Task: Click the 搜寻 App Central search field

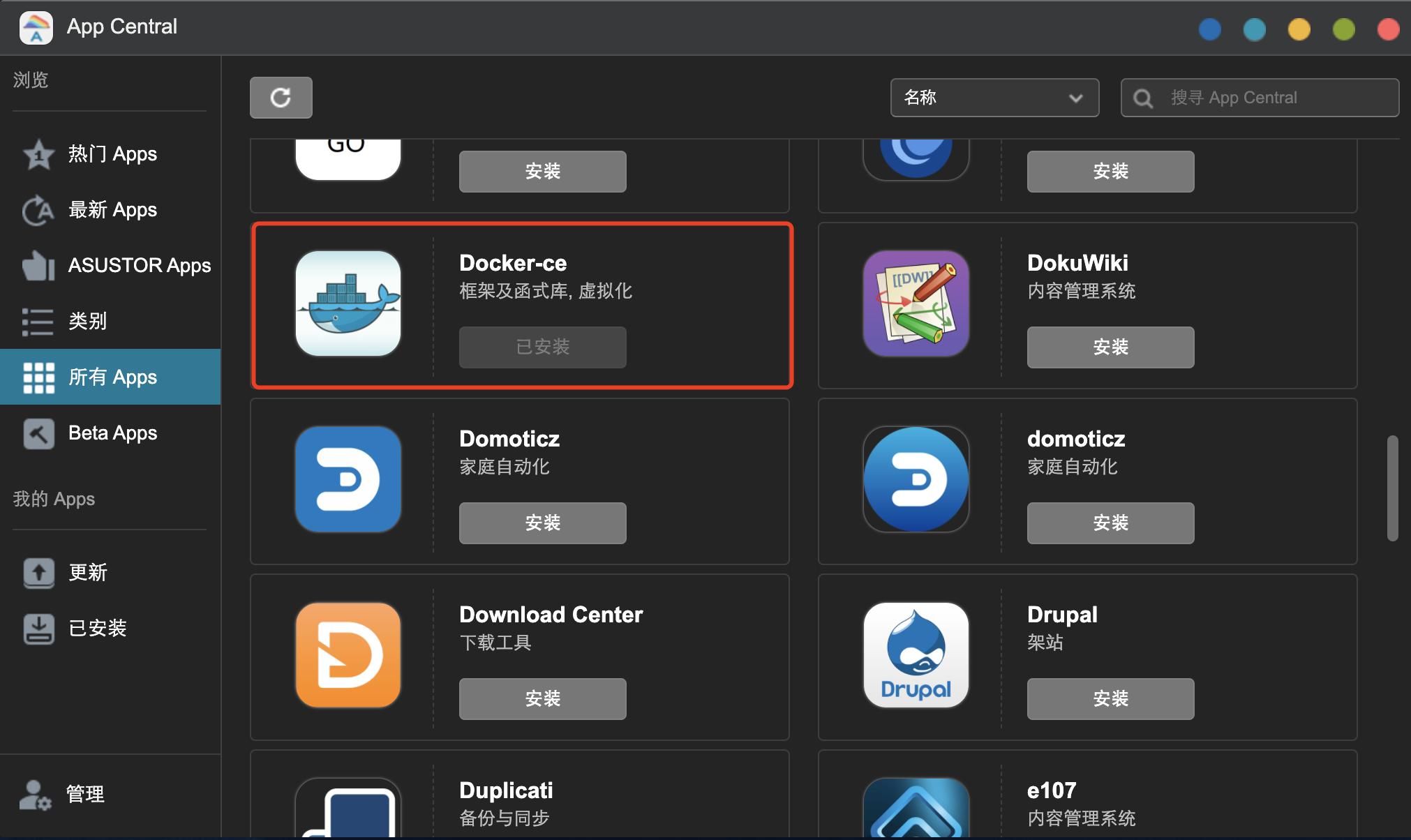Action: [1260, 98]
